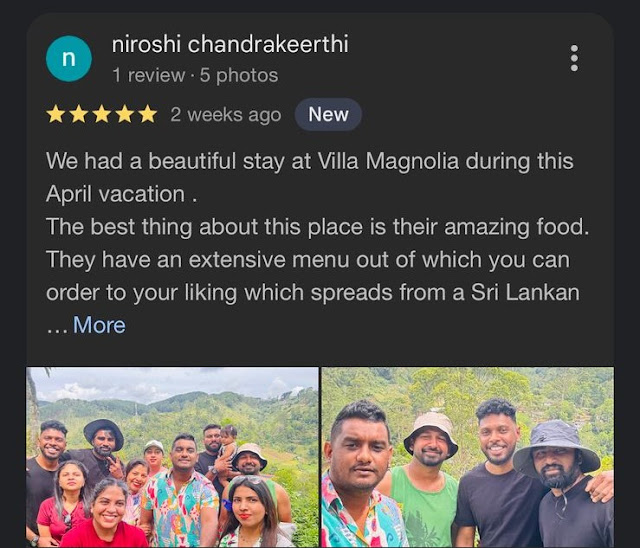Click the "We had a beautiful stay" line
The image size is (640, 548).
pyautogui.click(x=310, y=161)
